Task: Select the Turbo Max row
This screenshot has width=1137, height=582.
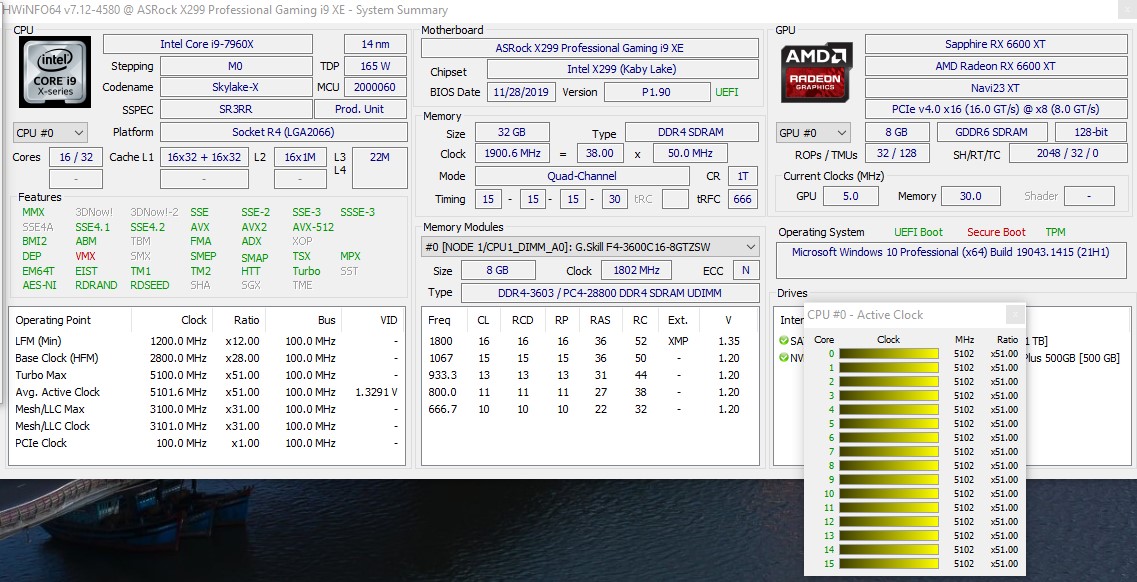Action: point(207,375)
